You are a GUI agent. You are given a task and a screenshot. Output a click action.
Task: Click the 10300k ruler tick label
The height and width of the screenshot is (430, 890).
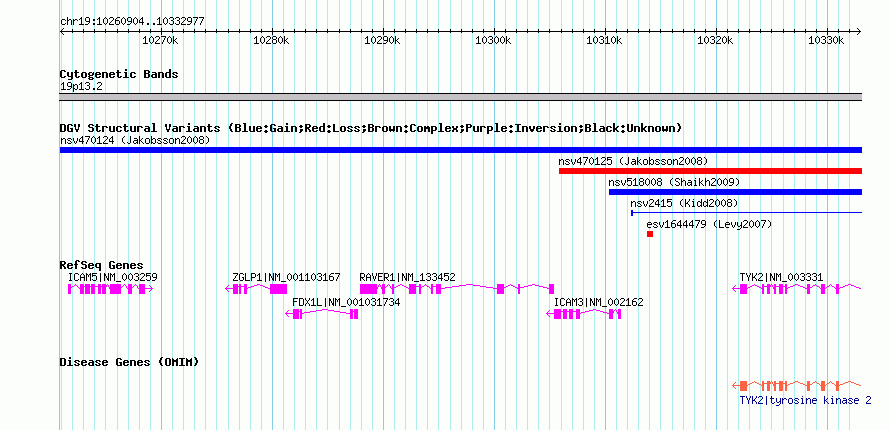click(494, 40)
